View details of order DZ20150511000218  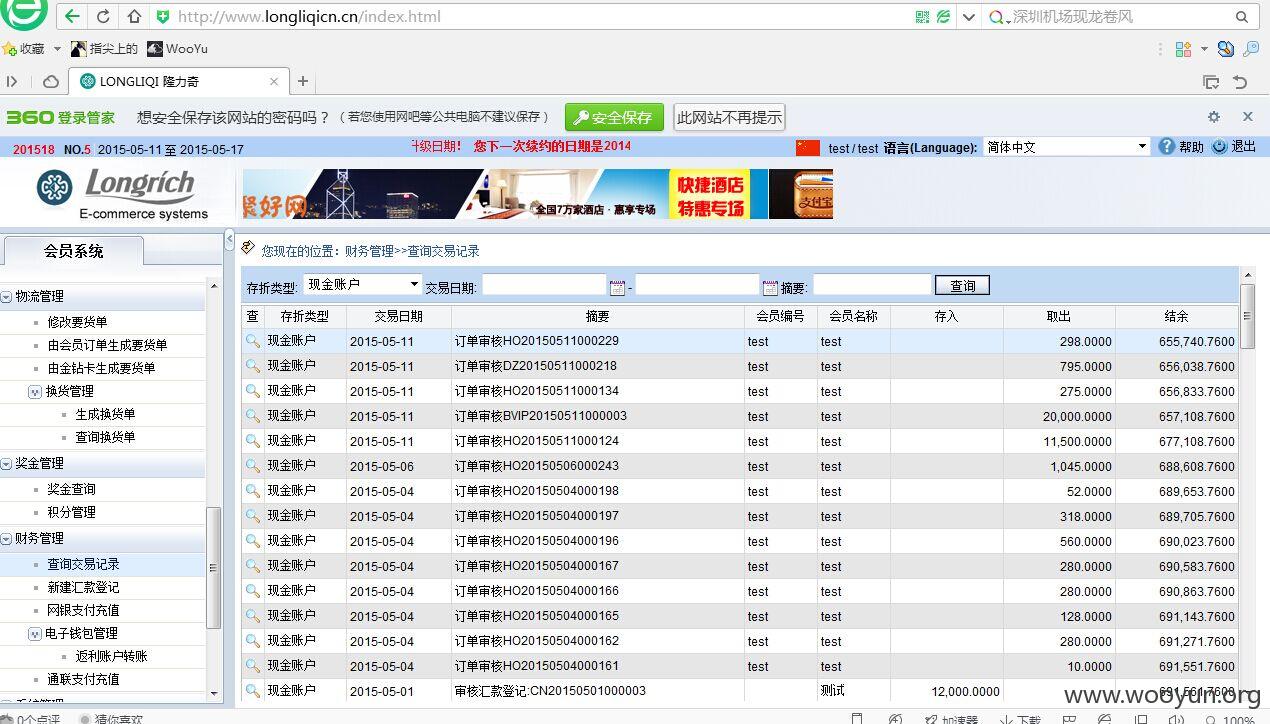[253, 366]
